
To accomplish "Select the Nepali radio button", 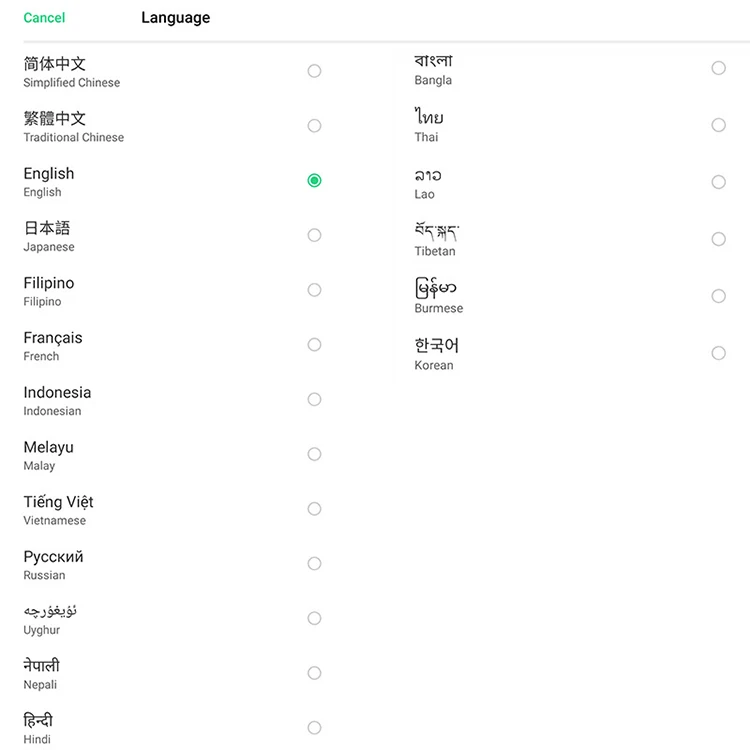I will pos(314,673).
